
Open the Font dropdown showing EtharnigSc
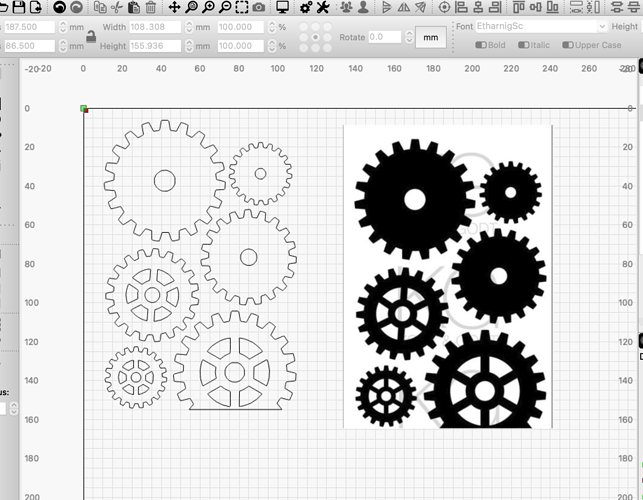tap(541, 26)
